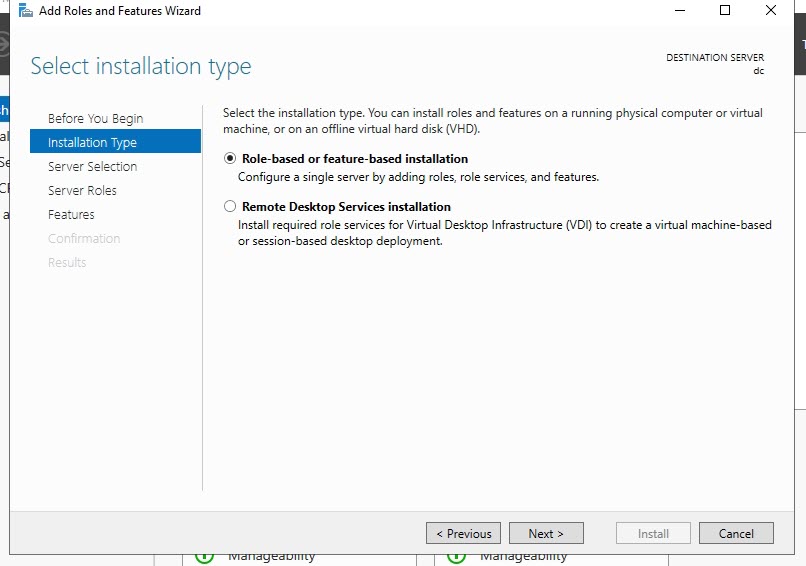
Task: Maximize the wizard window
Action: 725,11
